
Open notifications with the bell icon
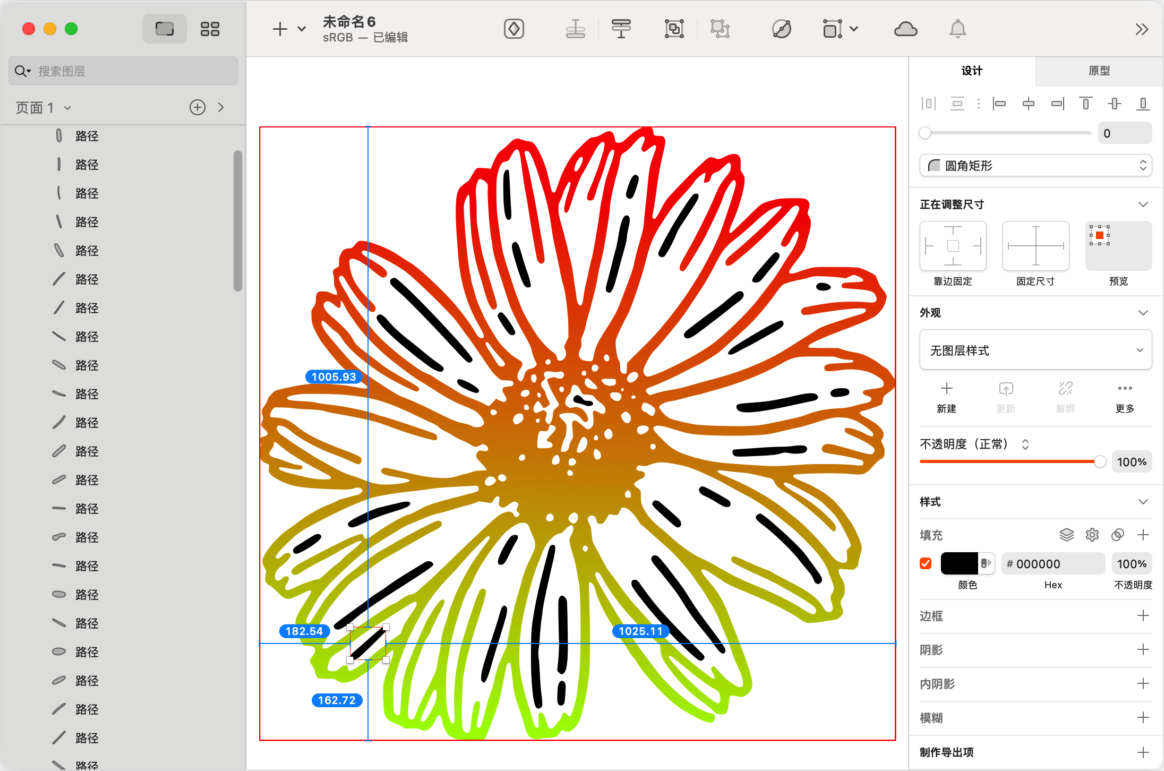(958, 29)
